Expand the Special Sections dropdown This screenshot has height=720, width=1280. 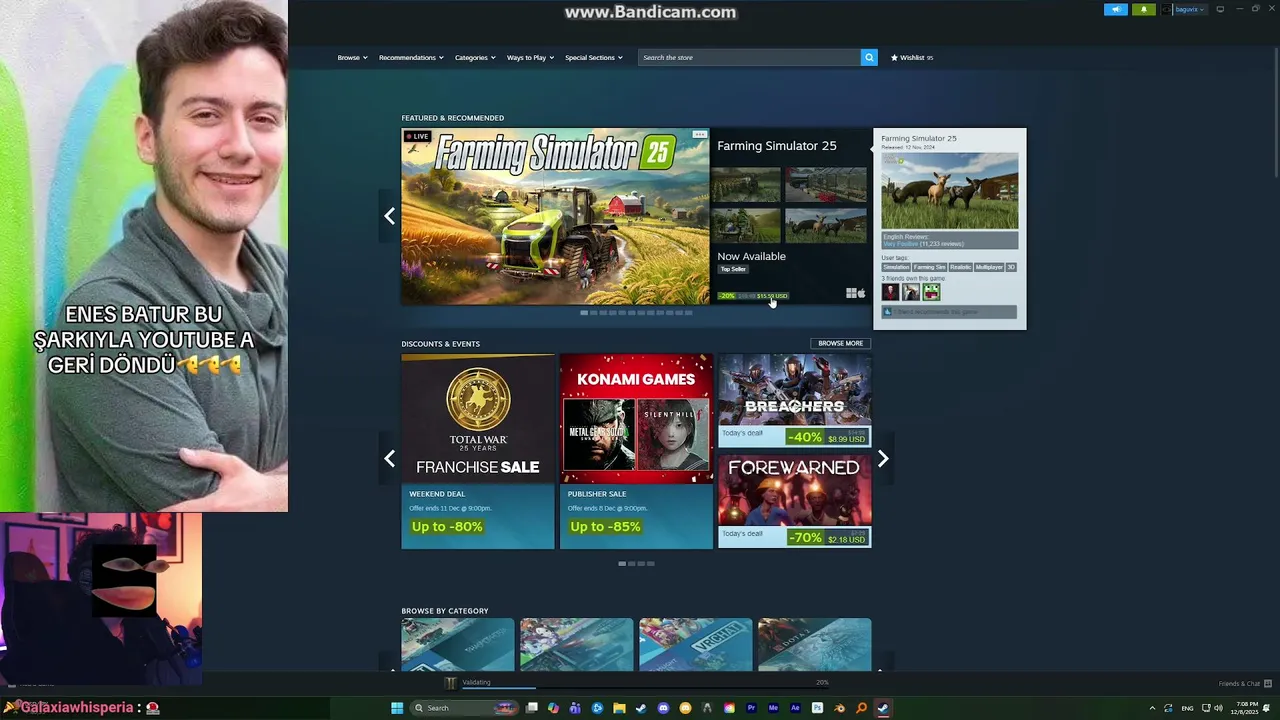(594, 57)
